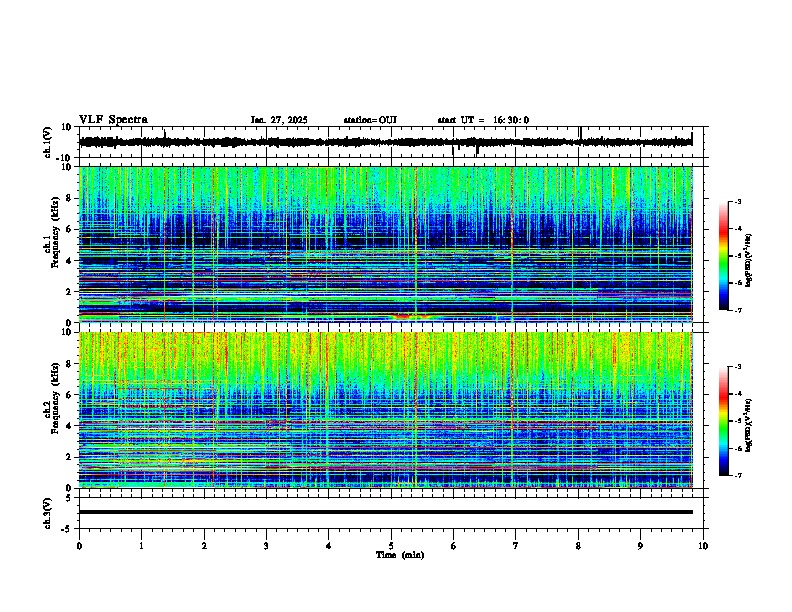The height and width of the screenshot is (612, 792).
Task: Click time axis tick label "9"
Action: (x=640, y=546)
